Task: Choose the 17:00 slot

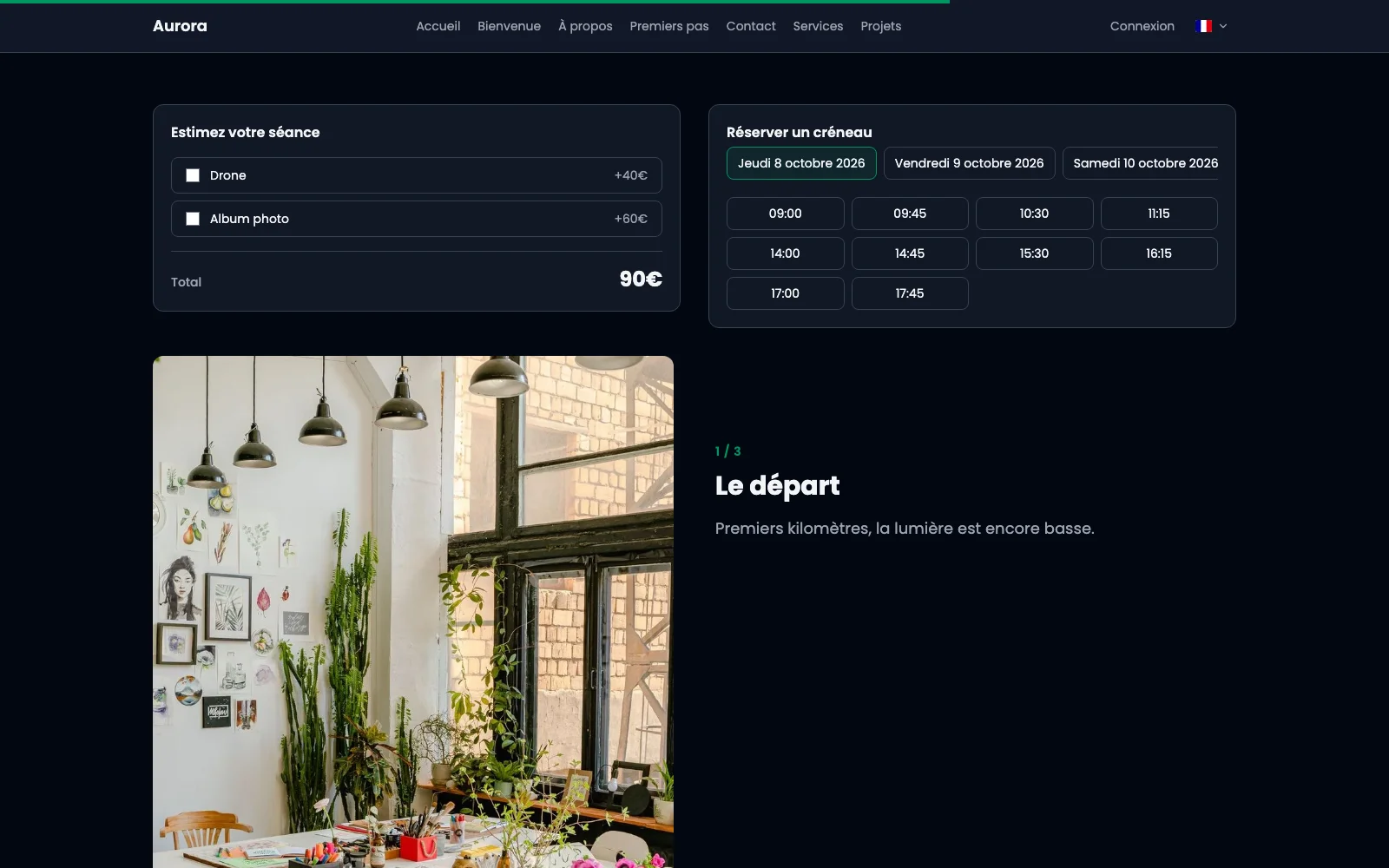Action: point(785,293)
